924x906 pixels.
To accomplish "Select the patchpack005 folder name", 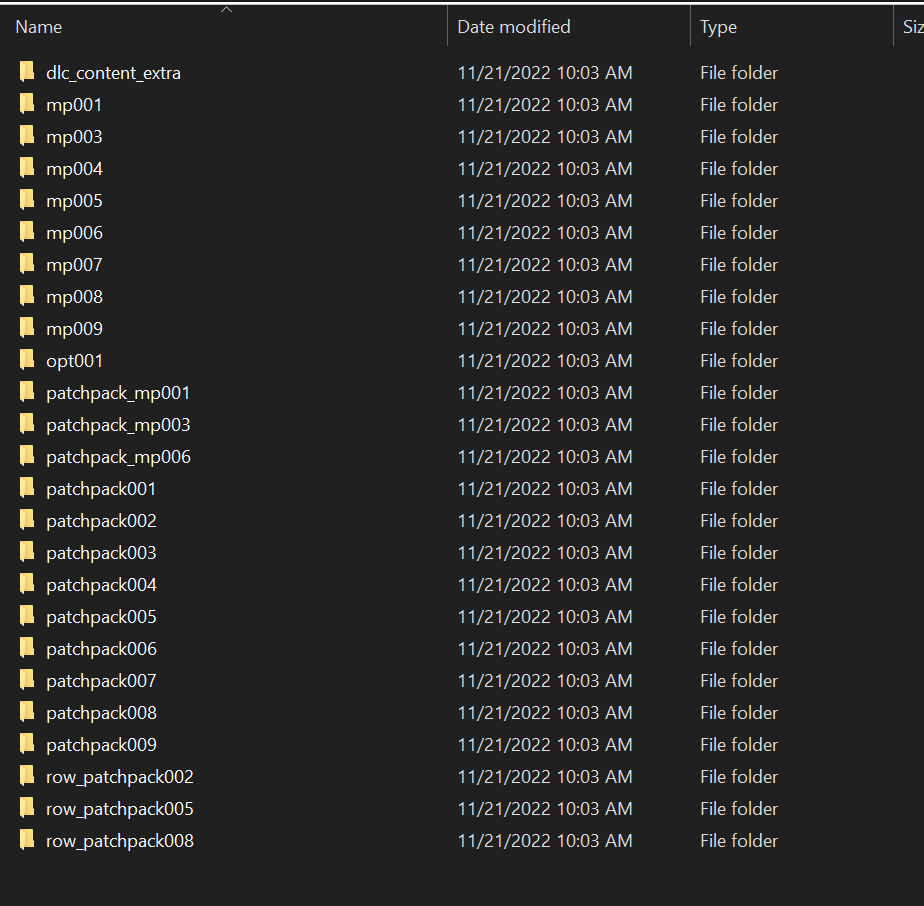I will pos(101,617).
